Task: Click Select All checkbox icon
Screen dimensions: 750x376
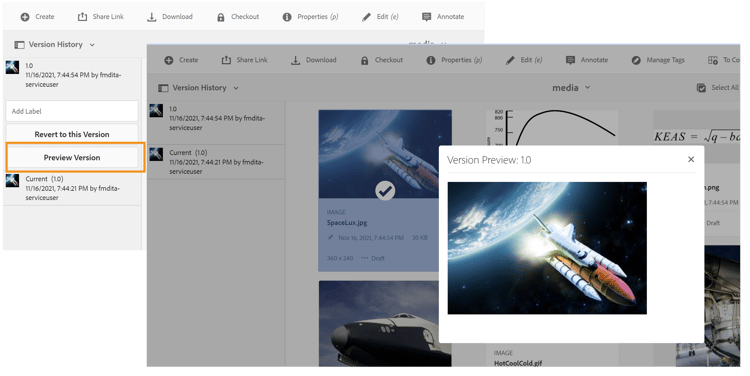Action: (701, 88)
